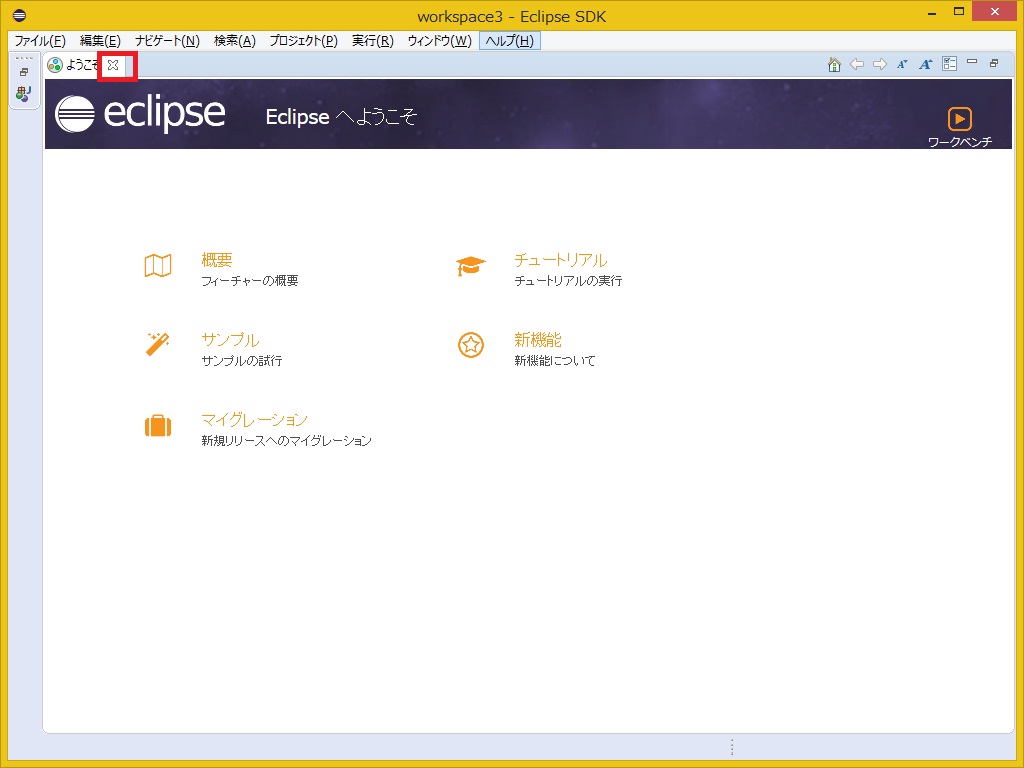Screen dimensions: 1024x768
Task: Open the 新機能 link
Action: 537,340
